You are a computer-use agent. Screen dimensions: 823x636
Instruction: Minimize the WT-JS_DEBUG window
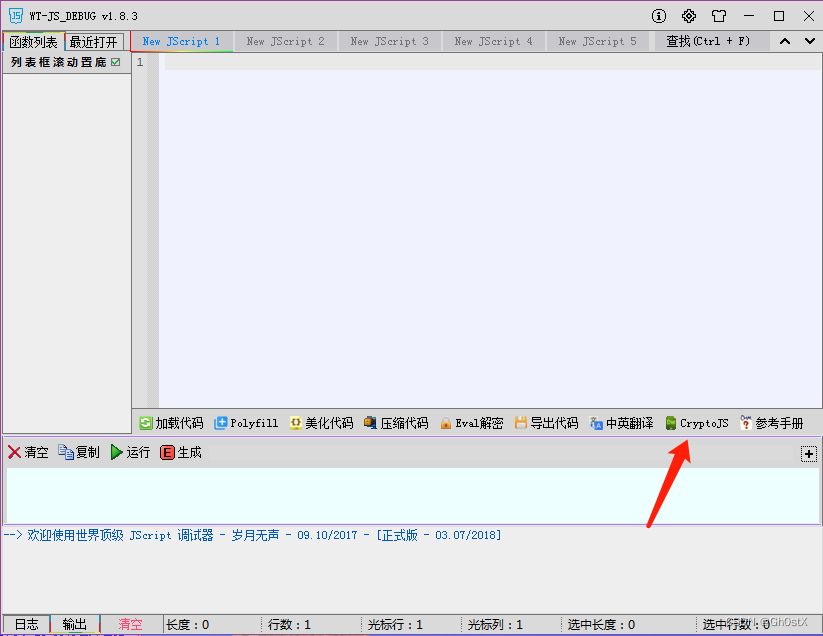pyautogui.click(x=749, y=16)
